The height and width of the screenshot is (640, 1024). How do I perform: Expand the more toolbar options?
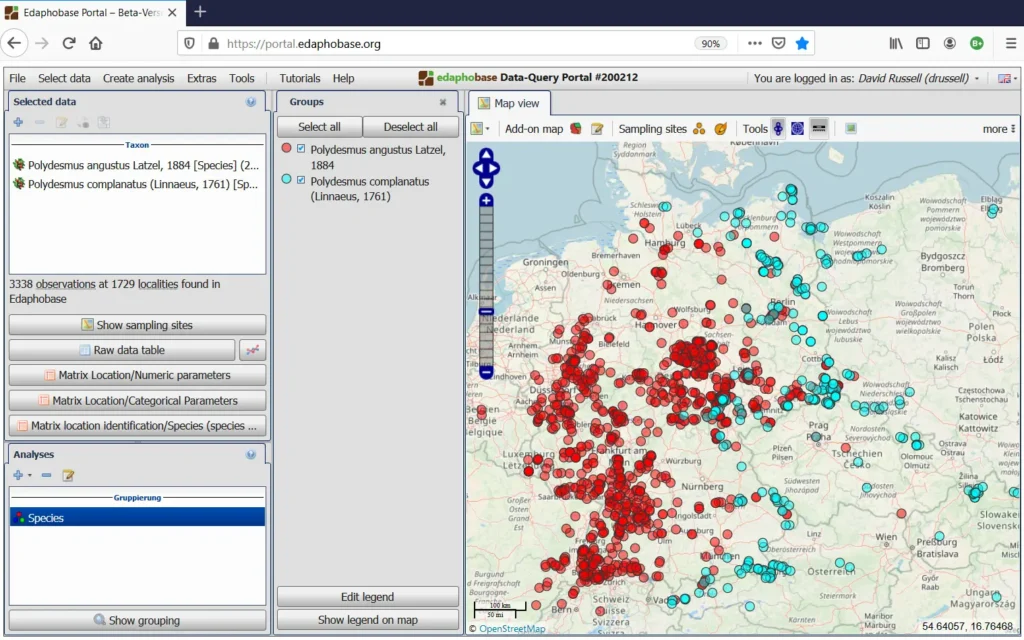tap(999, 129)
